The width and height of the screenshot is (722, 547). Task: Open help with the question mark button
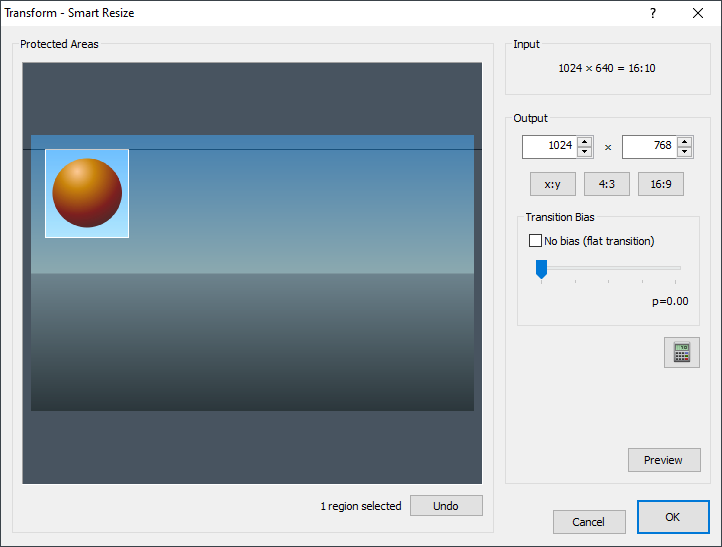653,13
